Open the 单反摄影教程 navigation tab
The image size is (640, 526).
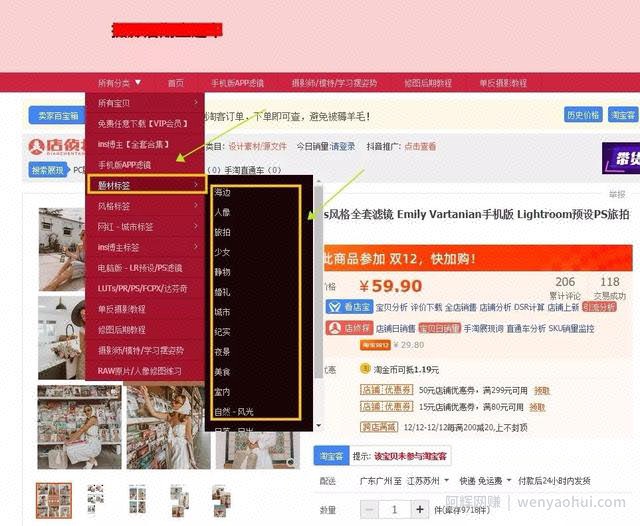point(503,83)
